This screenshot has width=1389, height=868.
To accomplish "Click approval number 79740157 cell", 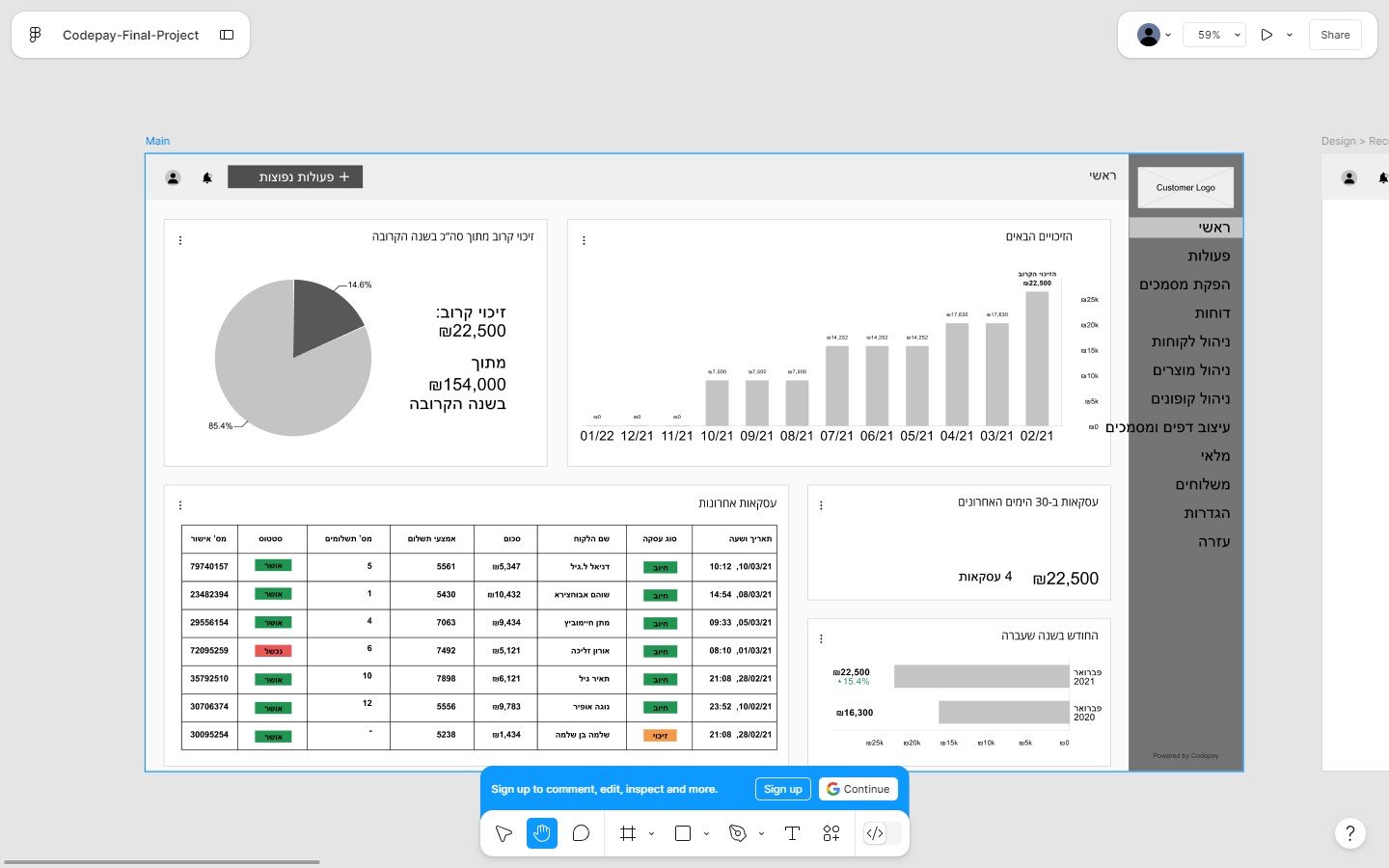I will (209, 566).
